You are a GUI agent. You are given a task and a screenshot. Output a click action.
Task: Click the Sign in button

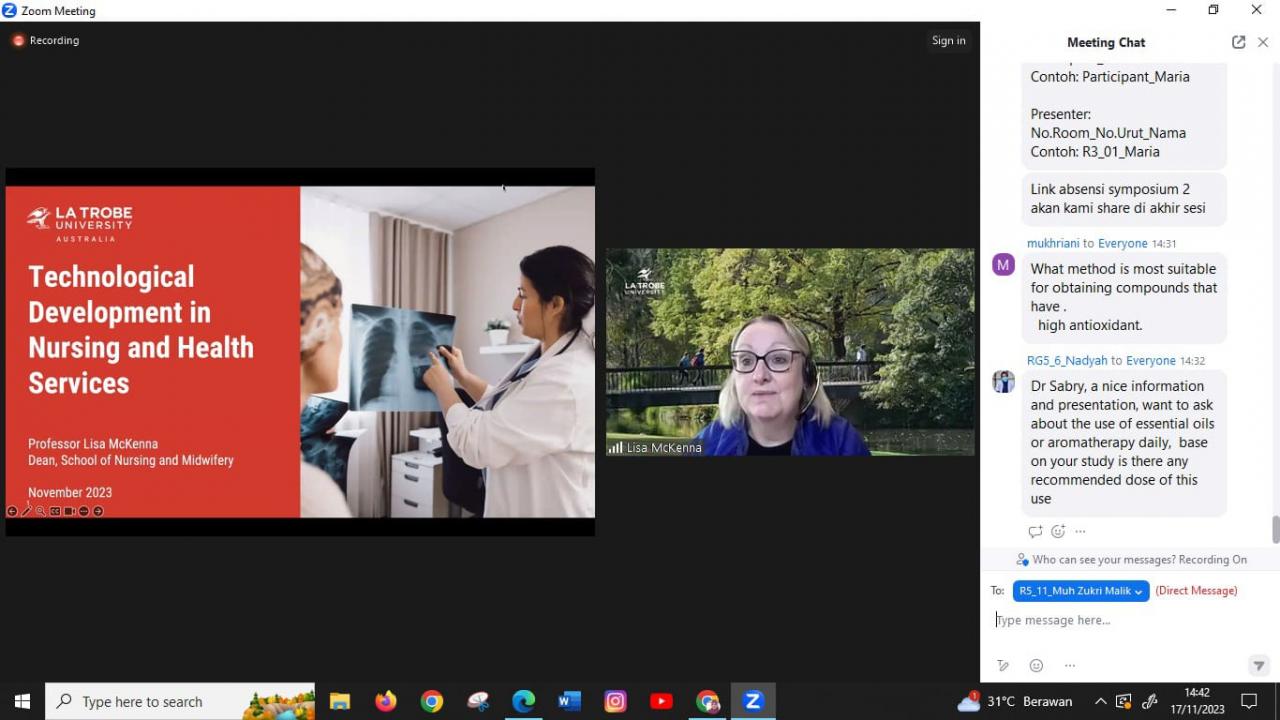click(948, 41)
